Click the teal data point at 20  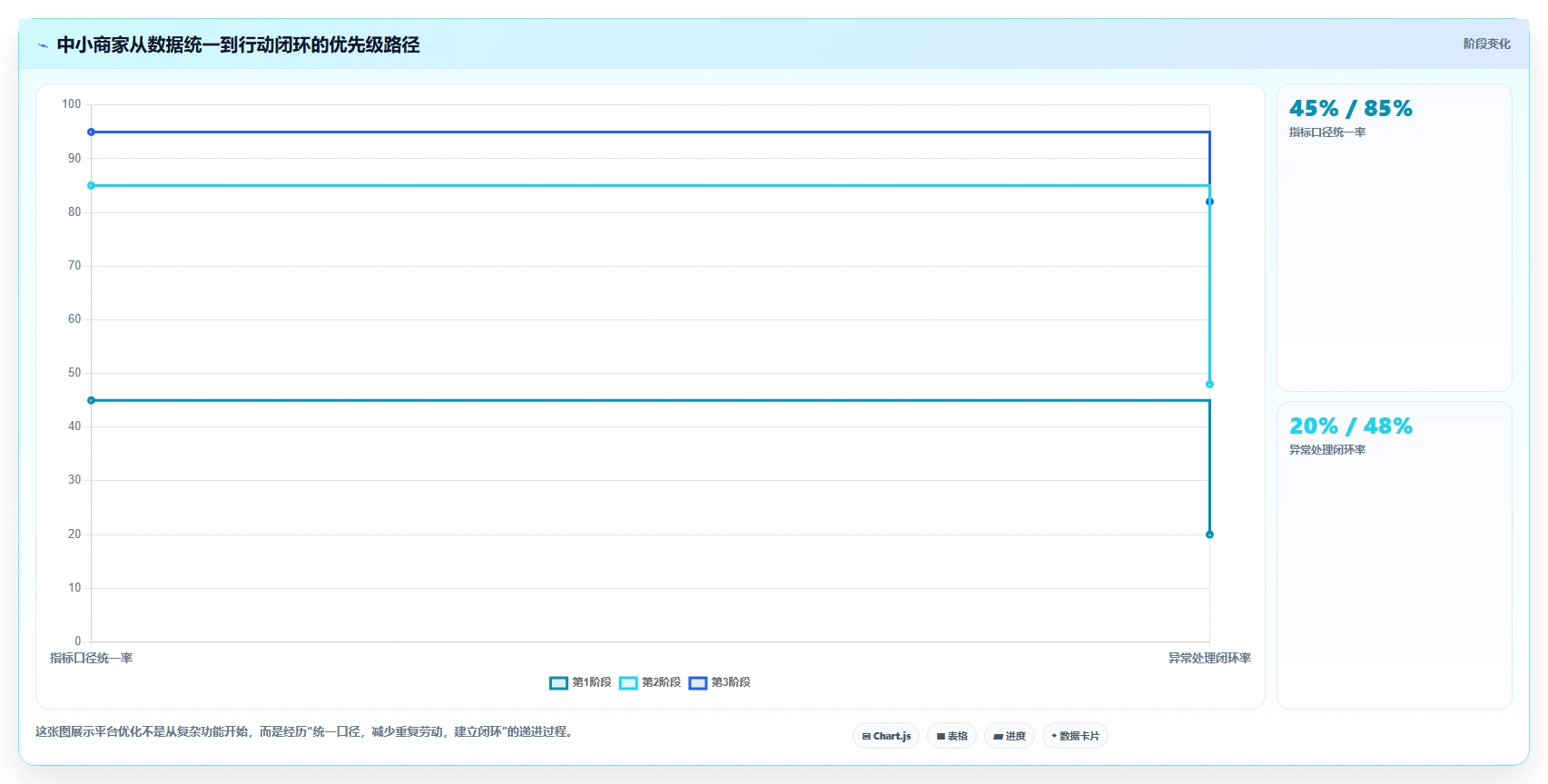(1209, 534)
